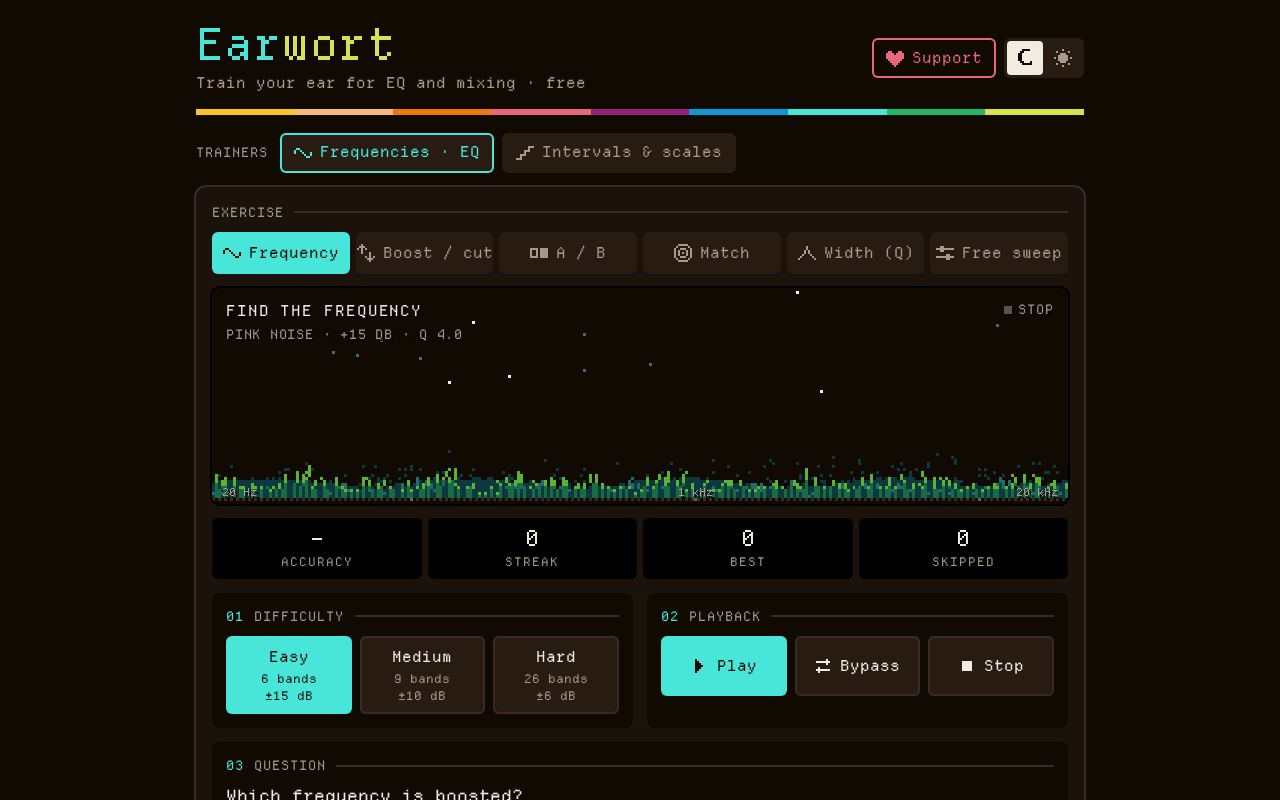Click the Skipped stat box
The image size is (1280, 800).
963,548
